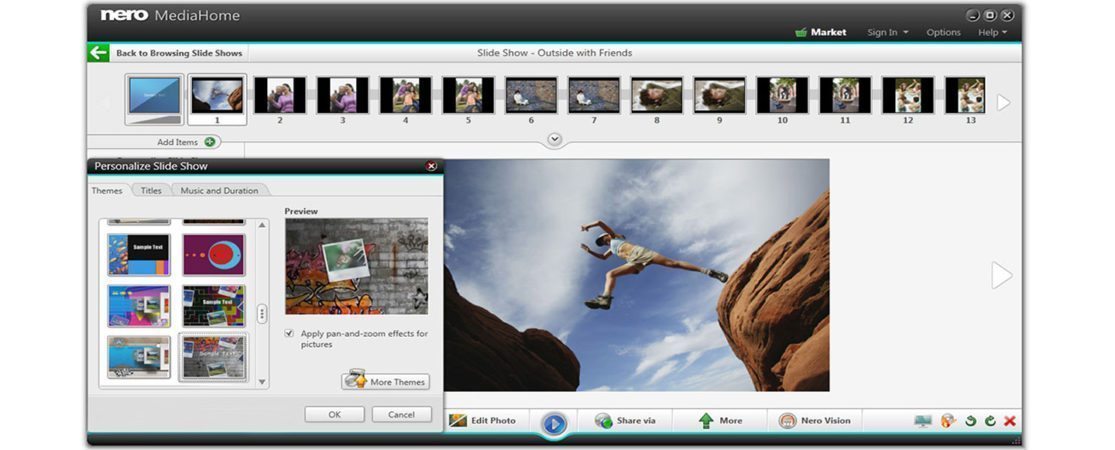
Task: Launch Nero Vision from the toolbar
Action: click(x=788, y=421)
